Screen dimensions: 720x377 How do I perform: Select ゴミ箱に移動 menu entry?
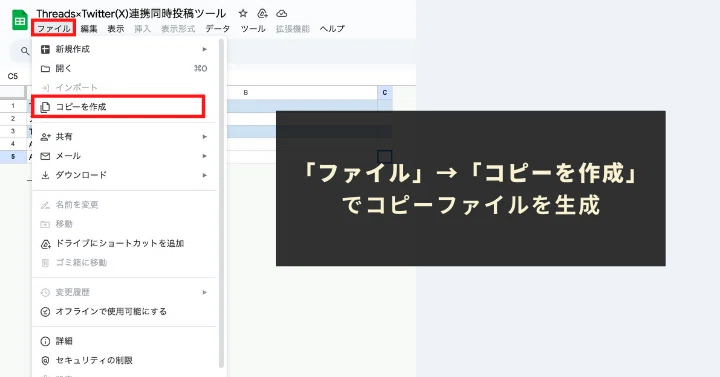click(124, 263)
